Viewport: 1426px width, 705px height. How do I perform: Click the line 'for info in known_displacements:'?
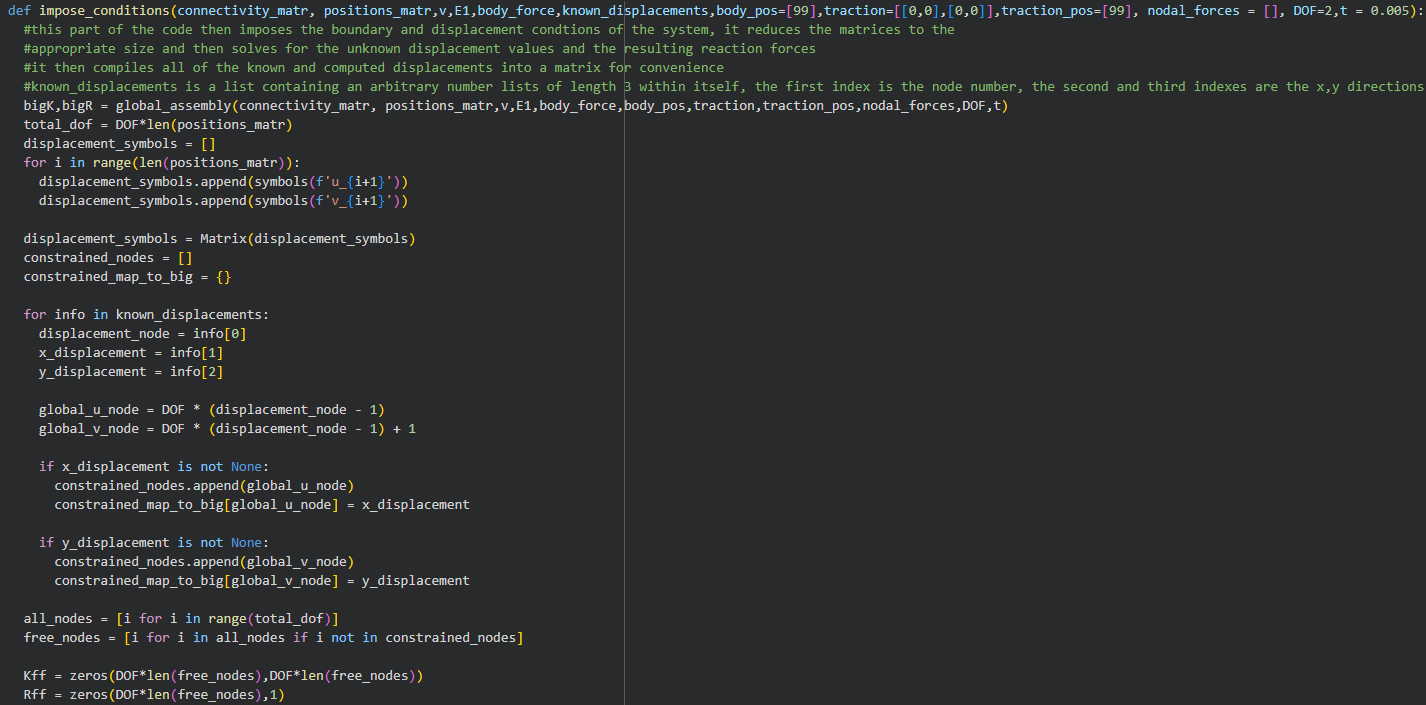pos(146,315)
